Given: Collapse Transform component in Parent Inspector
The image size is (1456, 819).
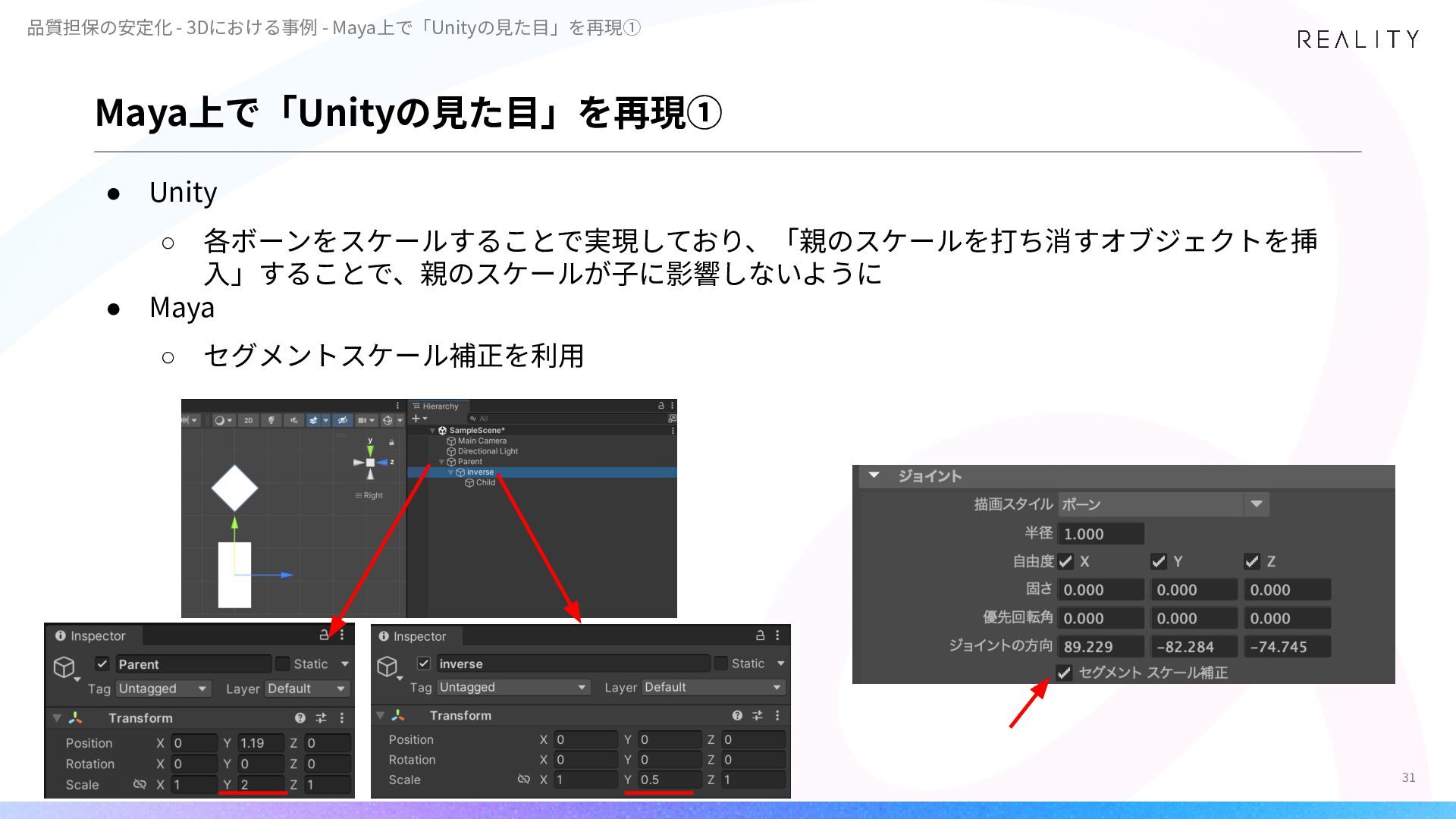Looking at the screenshot, I should (57, 718).
